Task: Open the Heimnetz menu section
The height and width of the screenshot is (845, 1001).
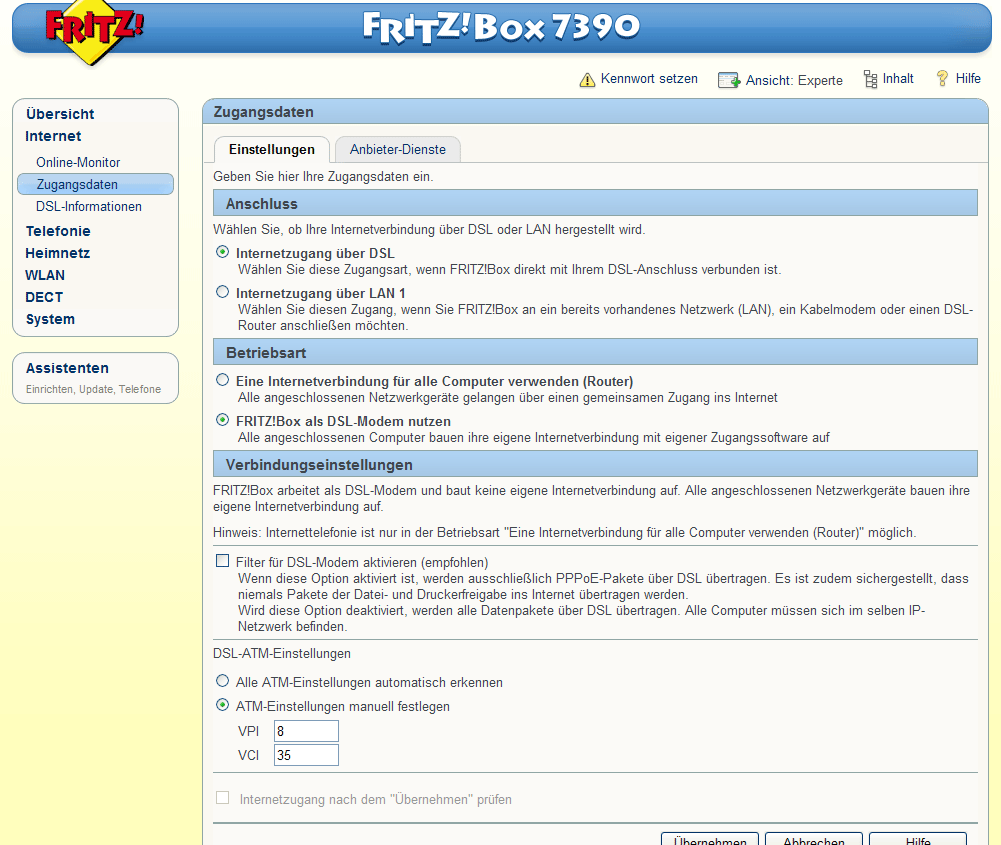Action: click(x=57, y=253)
